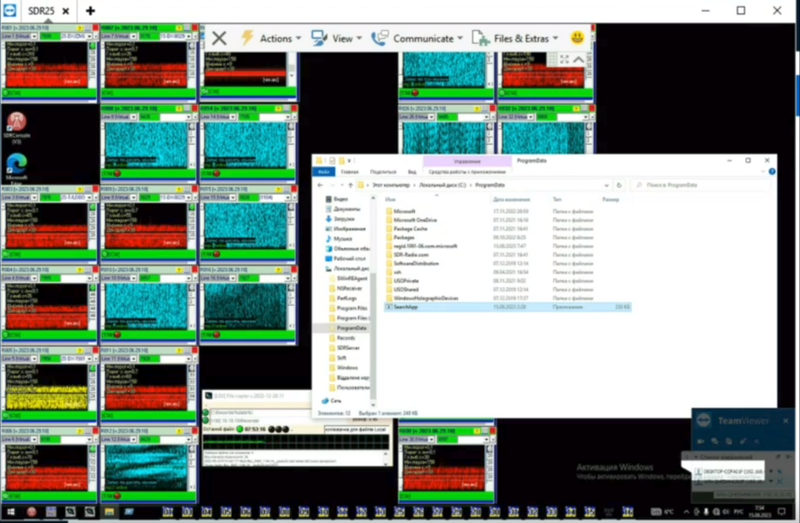Switch to the Вид ribbon tab
The height and width of the screenshot is (523, 800).
tap(412, 171)
